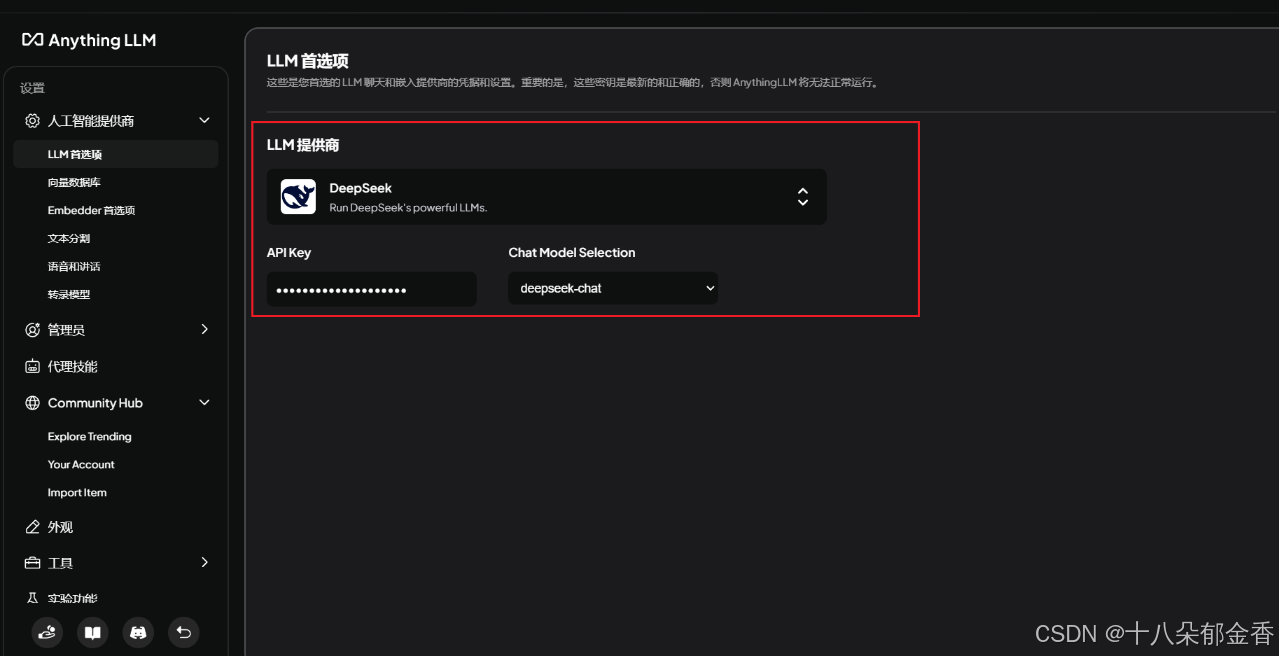Click the Import Item link
The height and width of the screenshot is (656, 1279).
click(76, 492)
